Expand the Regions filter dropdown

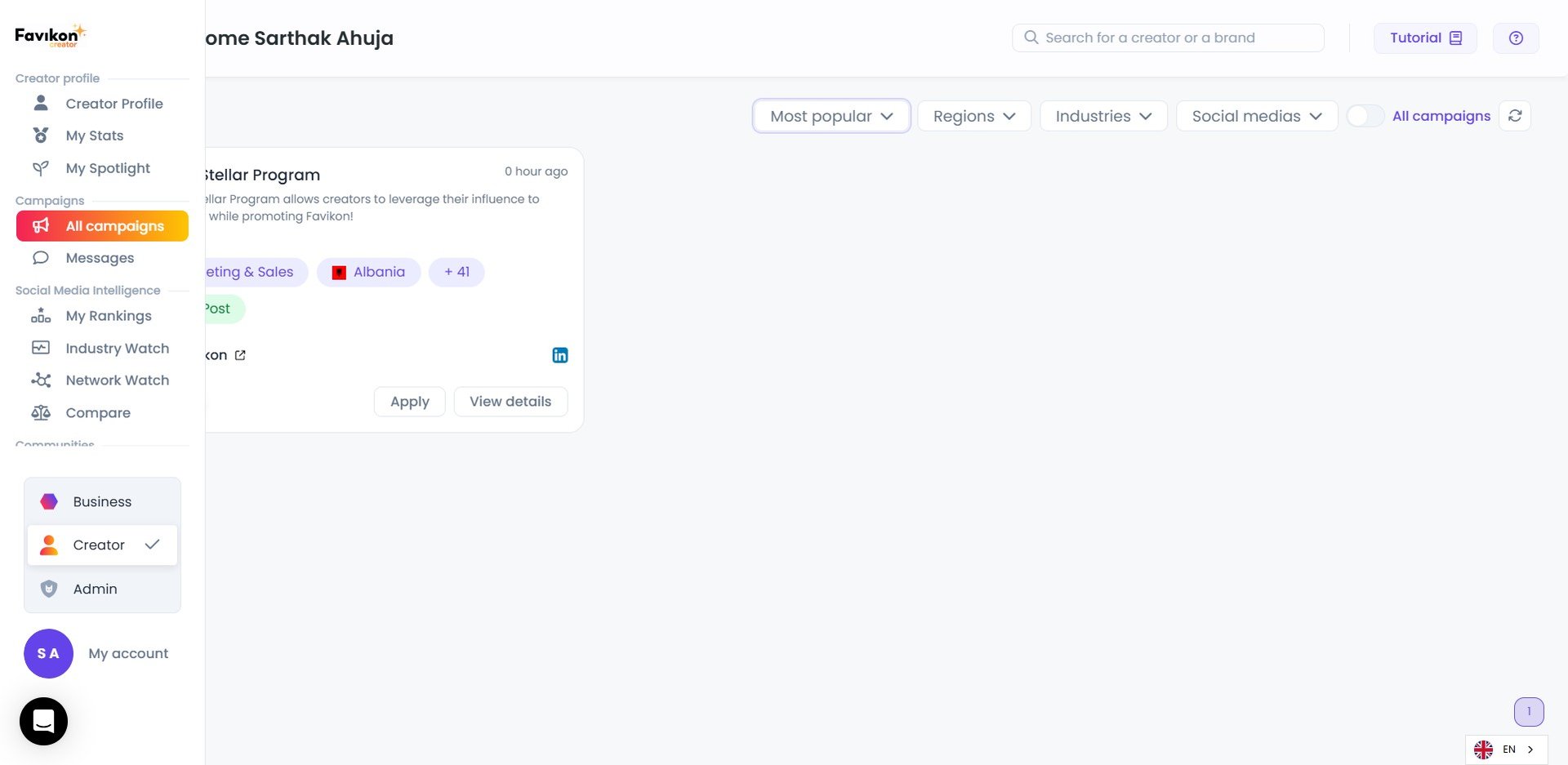(974, 116)
